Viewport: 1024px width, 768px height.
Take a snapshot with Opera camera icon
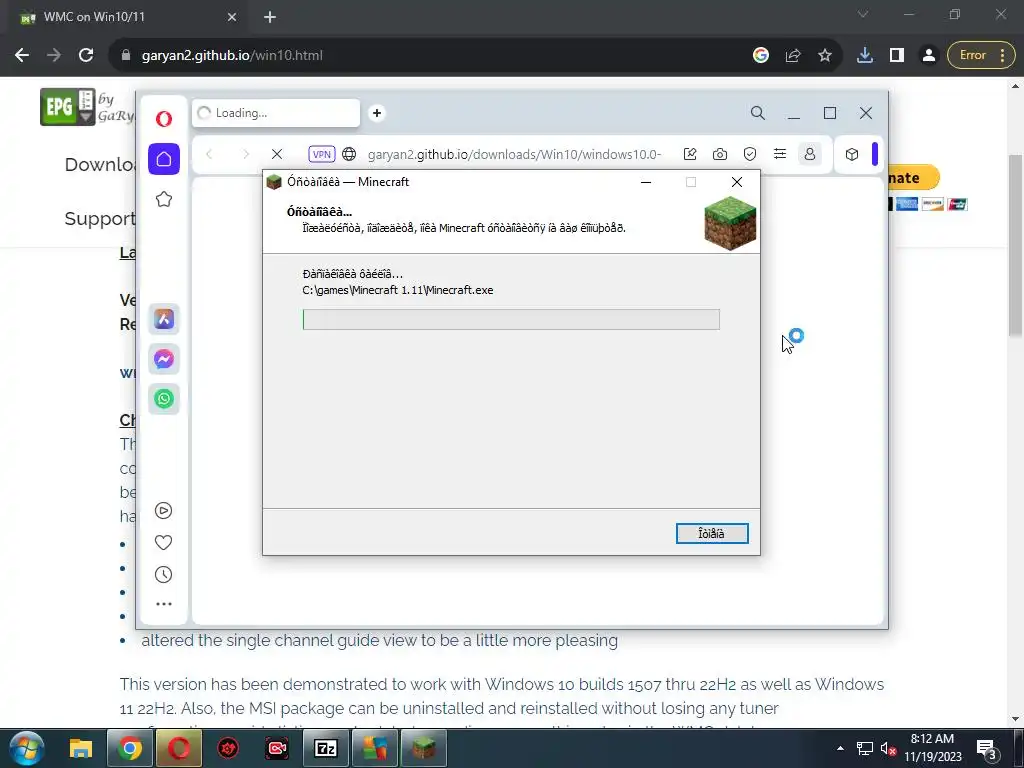pyautogui.click(x=720, y=154)
